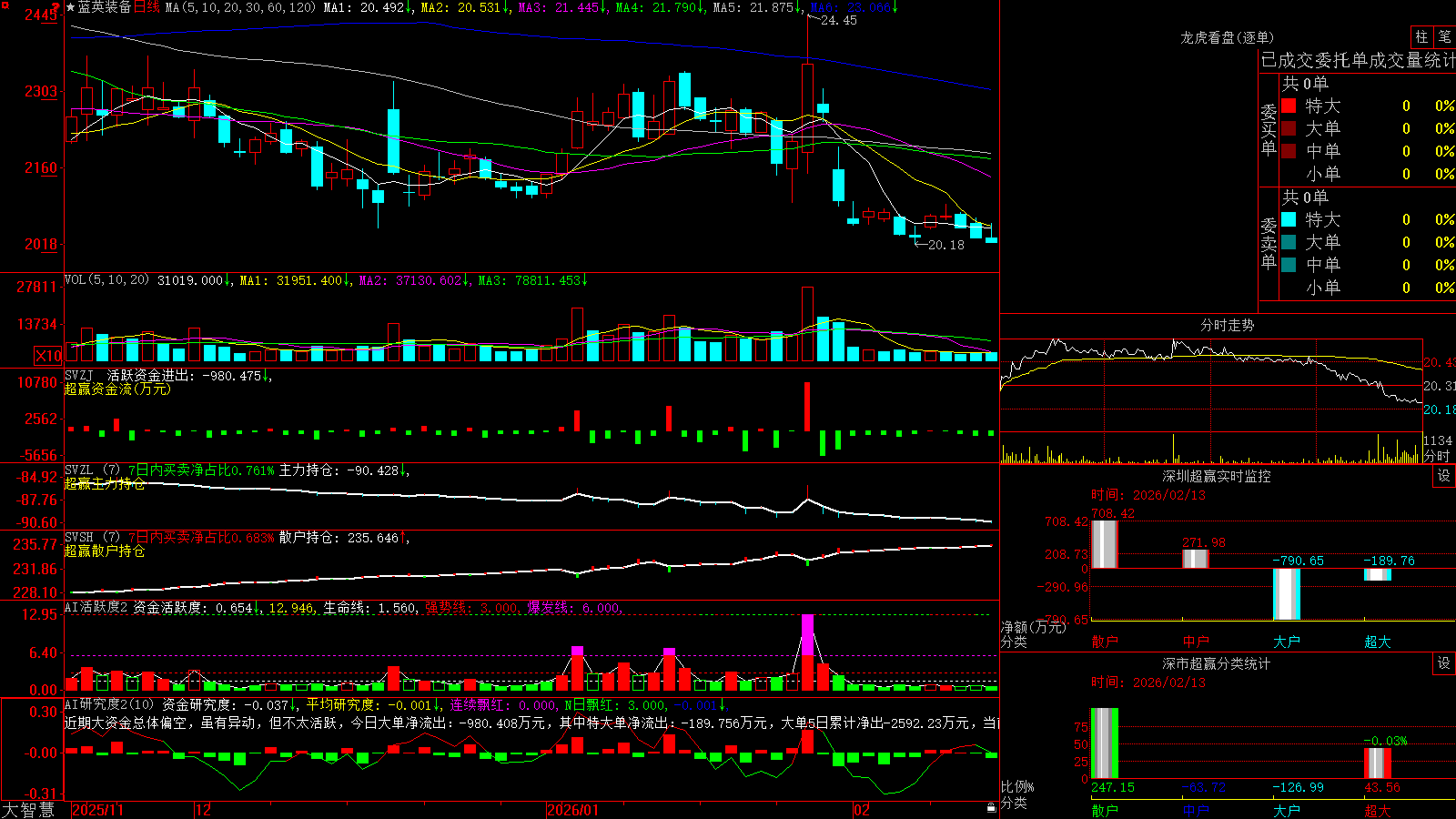Select the 2025/11 timeline marker

pos(97,810)
